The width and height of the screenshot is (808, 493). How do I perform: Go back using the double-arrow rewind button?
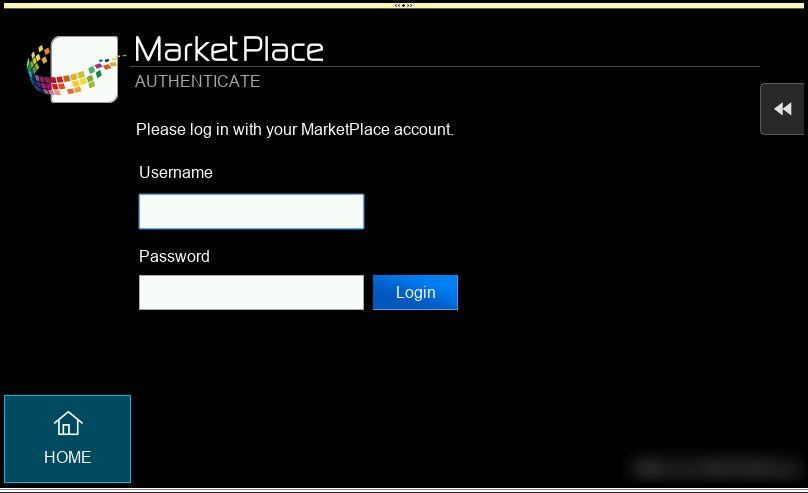782,109
